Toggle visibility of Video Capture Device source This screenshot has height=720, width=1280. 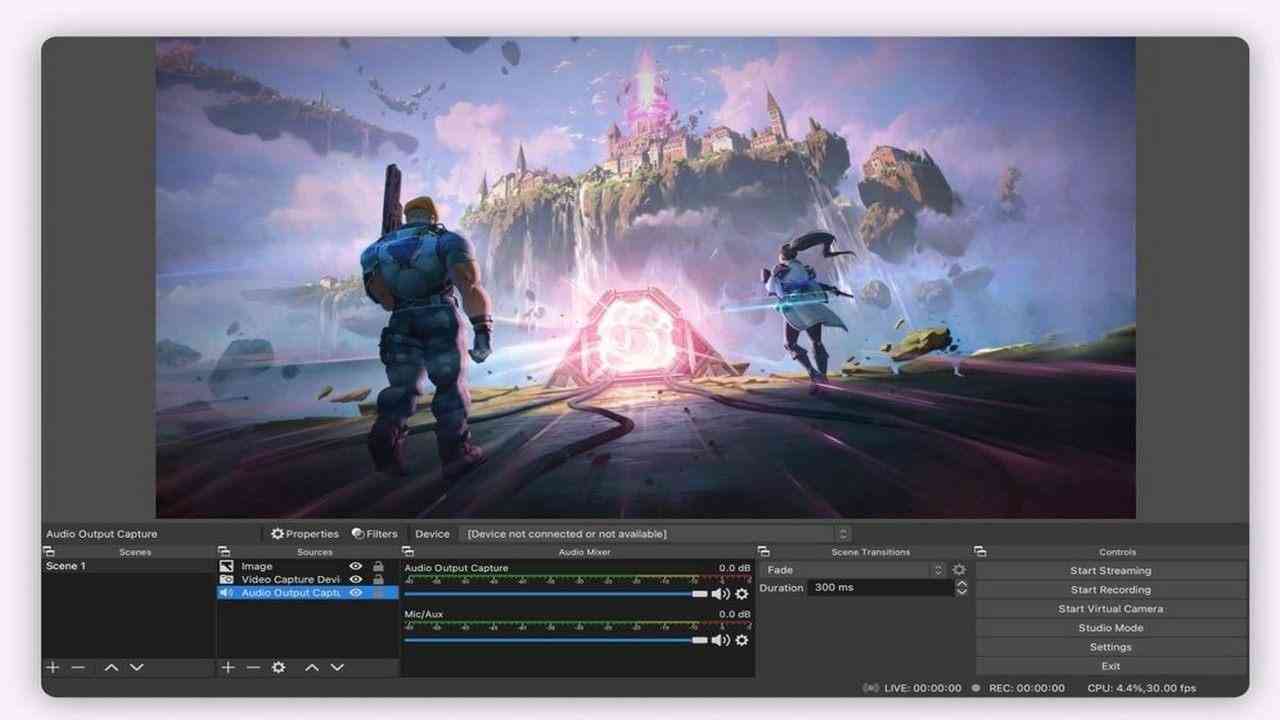[355, 579]
